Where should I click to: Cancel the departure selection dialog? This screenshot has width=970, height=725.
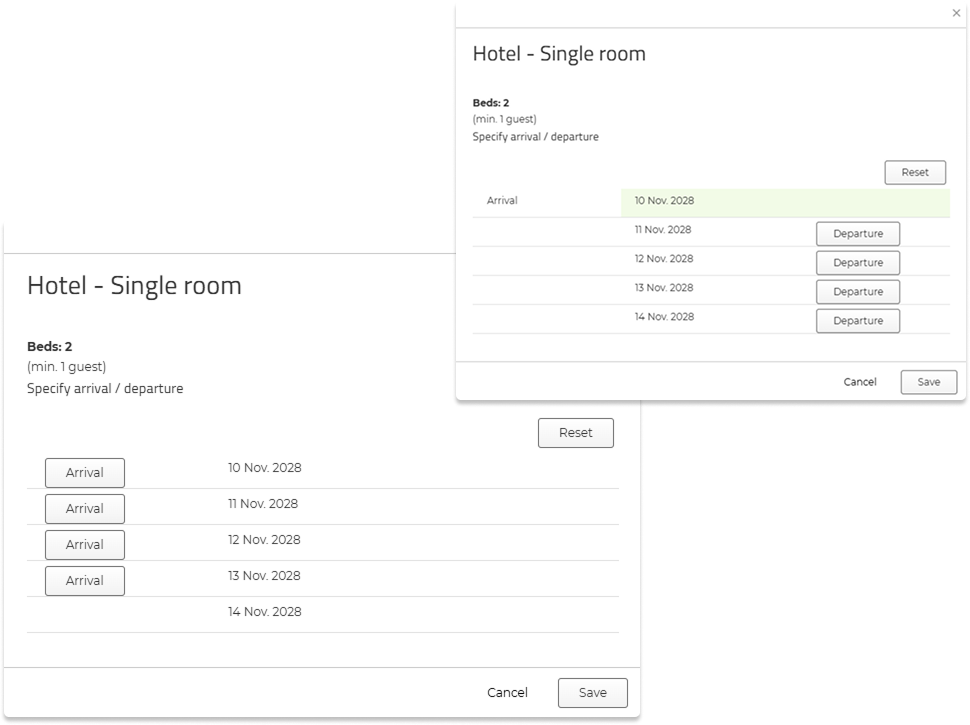point(860,382)
